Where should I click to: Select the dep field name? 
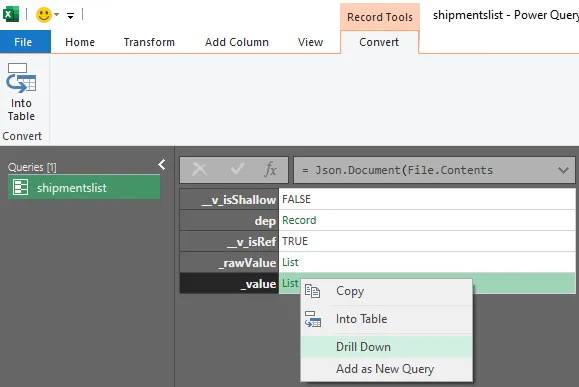229,220
